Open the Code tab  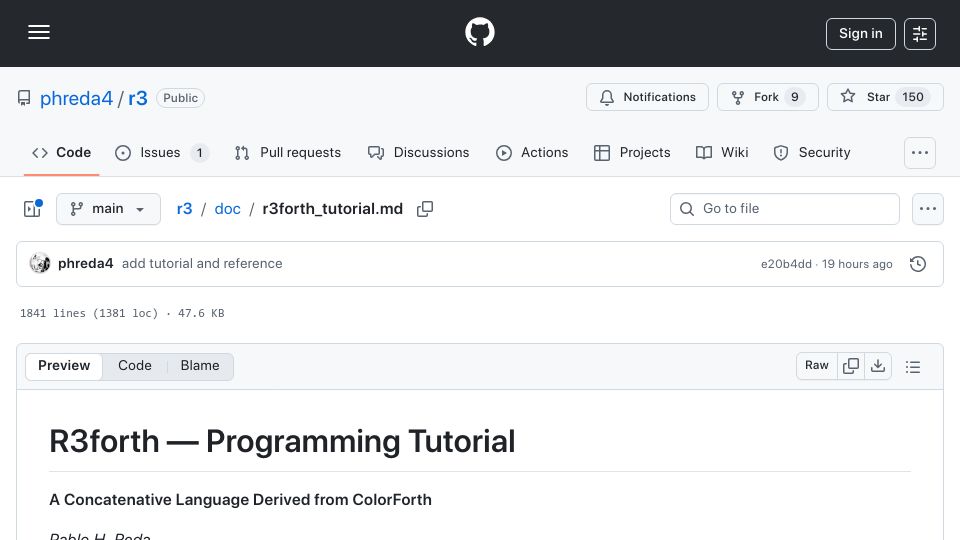[x=61, y=152]
